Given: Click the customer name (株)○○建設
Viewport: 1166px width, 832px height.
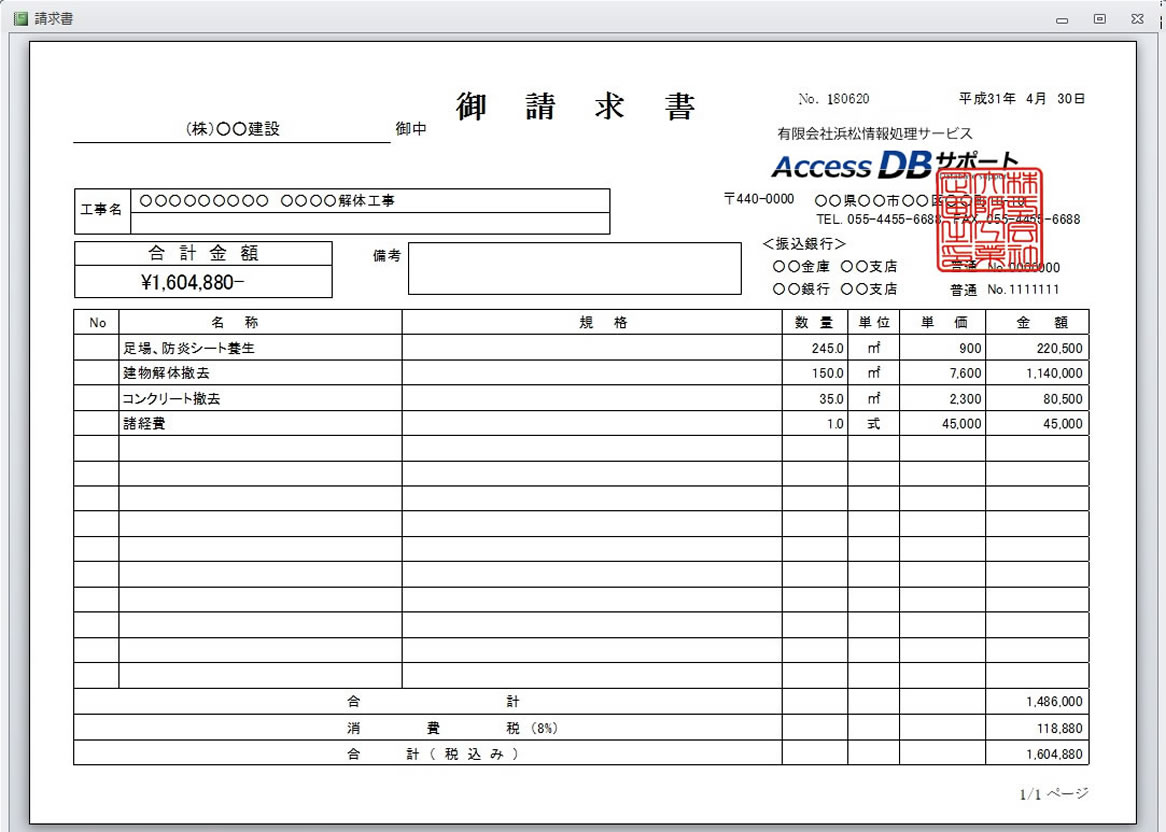Looking at the screenshot, I should tap(232, 130).
